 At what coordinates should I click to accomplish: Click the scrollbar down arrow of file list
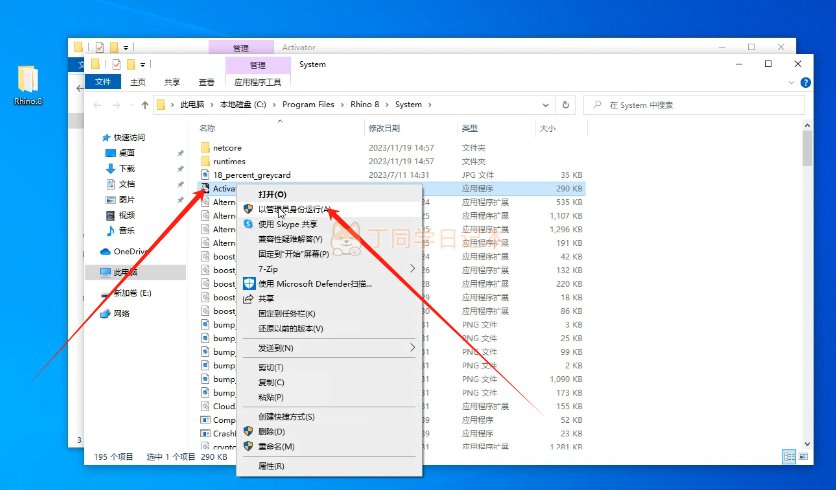807,444
